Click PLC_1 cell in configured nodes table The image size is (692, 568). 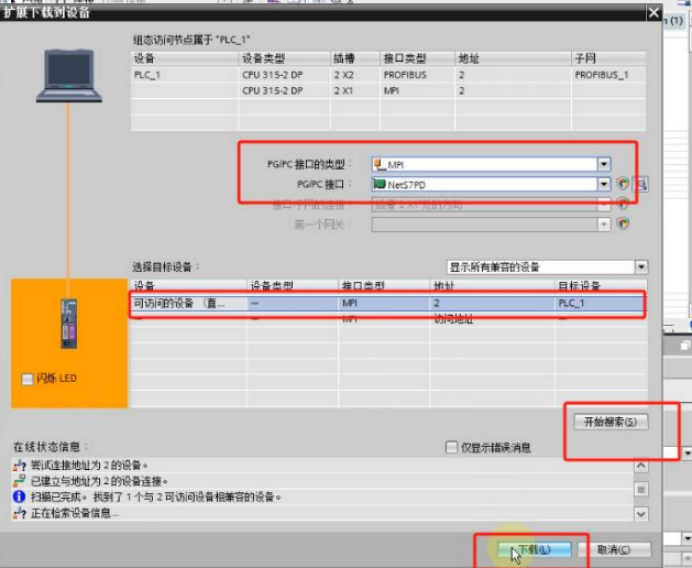pyautogui.click(x=147, y=75)
